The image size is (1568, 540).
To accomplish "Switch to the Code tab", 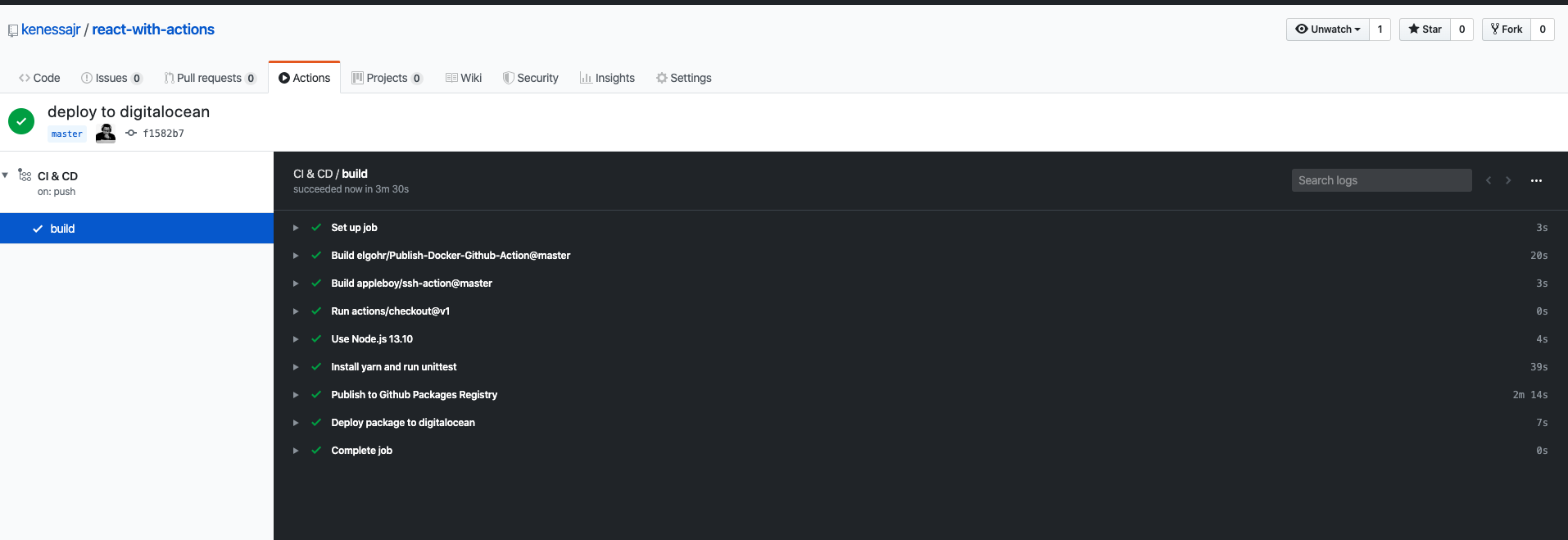I will (39, 78).
